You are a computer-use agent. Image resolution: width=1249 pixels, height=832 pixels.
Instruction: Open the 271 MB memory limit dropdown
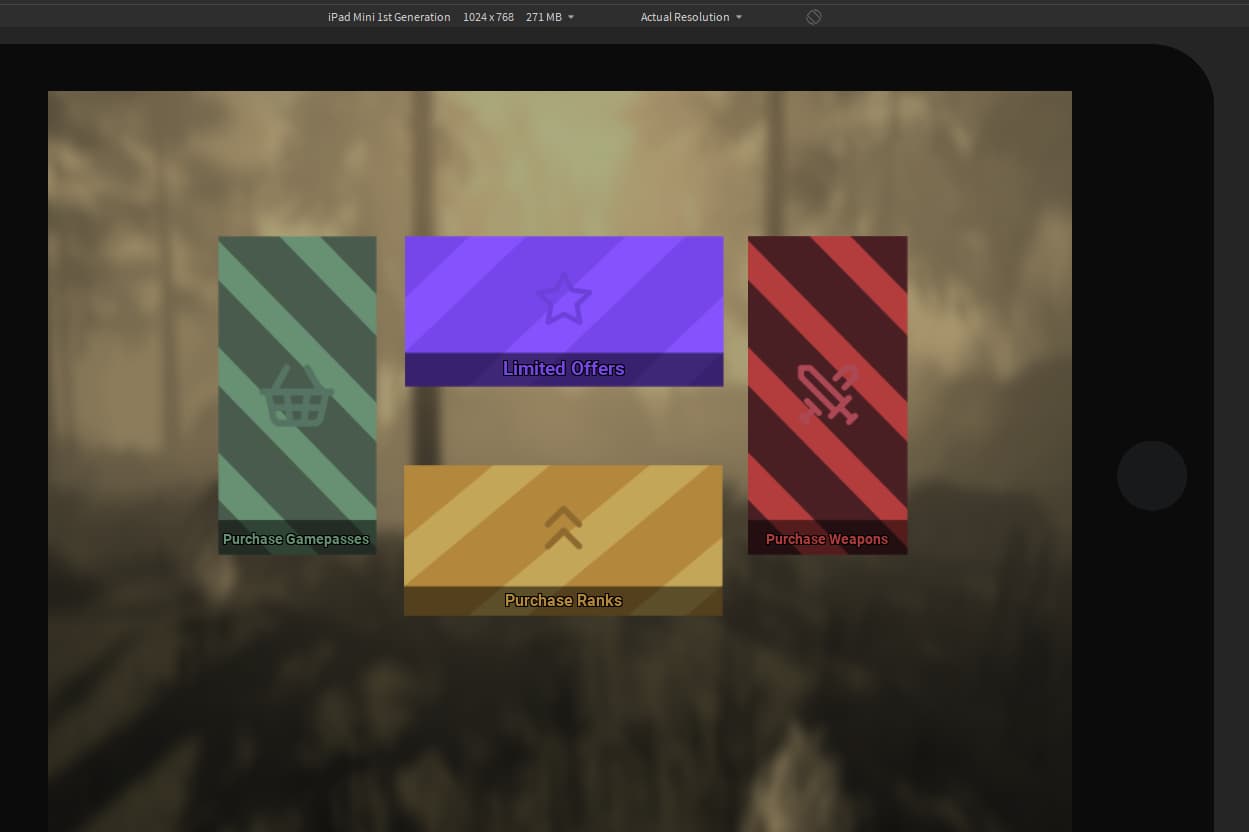coord(548,17)
